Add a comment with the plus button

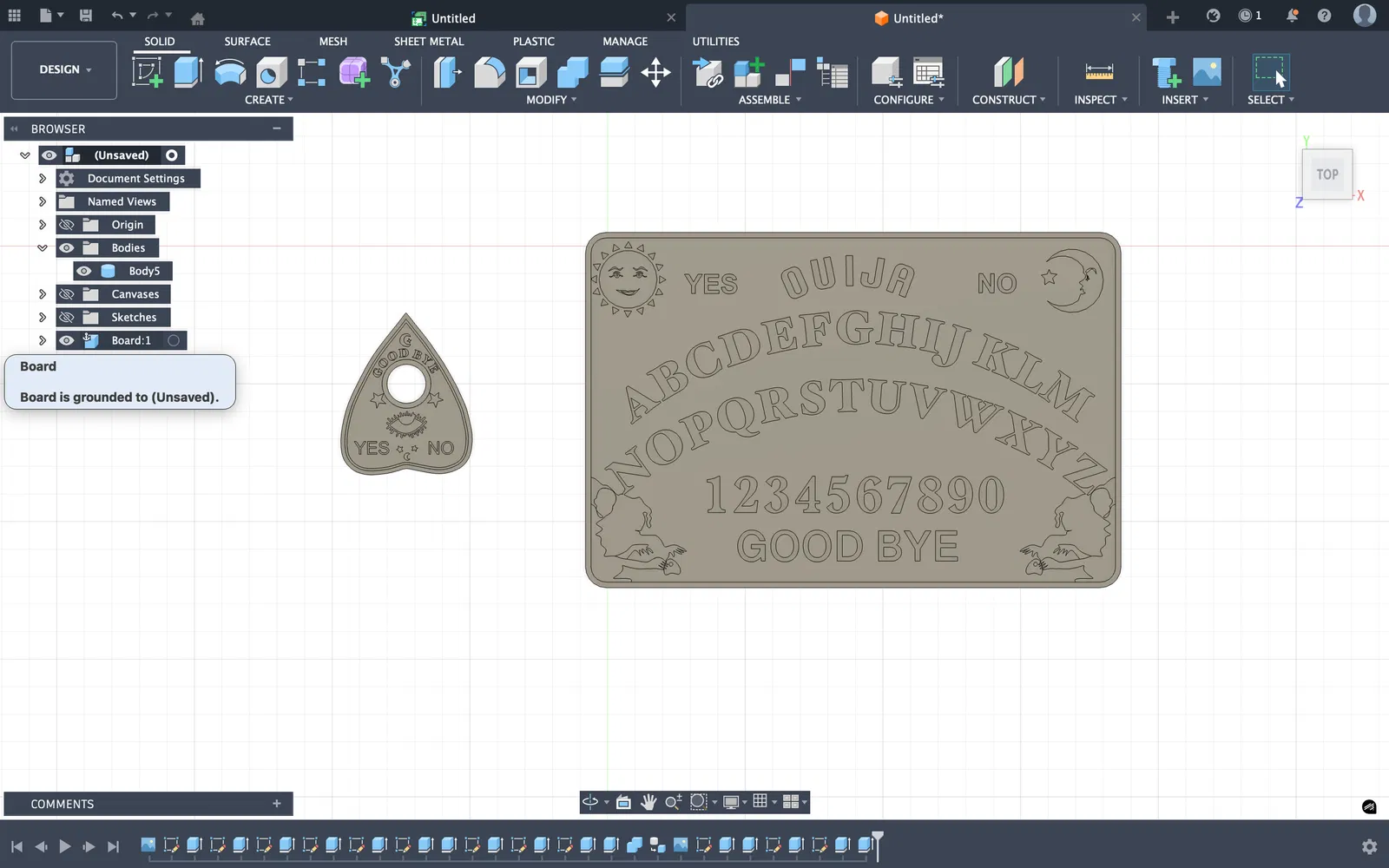click(277, 804)
